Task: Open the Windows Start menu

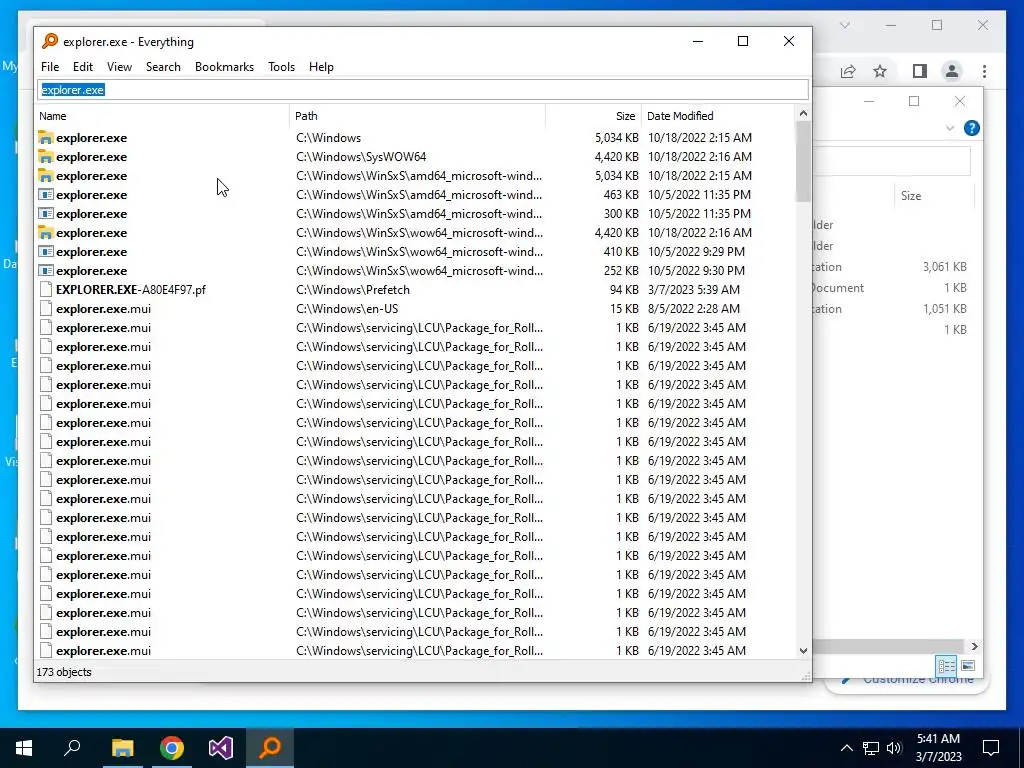Action: pyautogui.click(x=24, y=748)
